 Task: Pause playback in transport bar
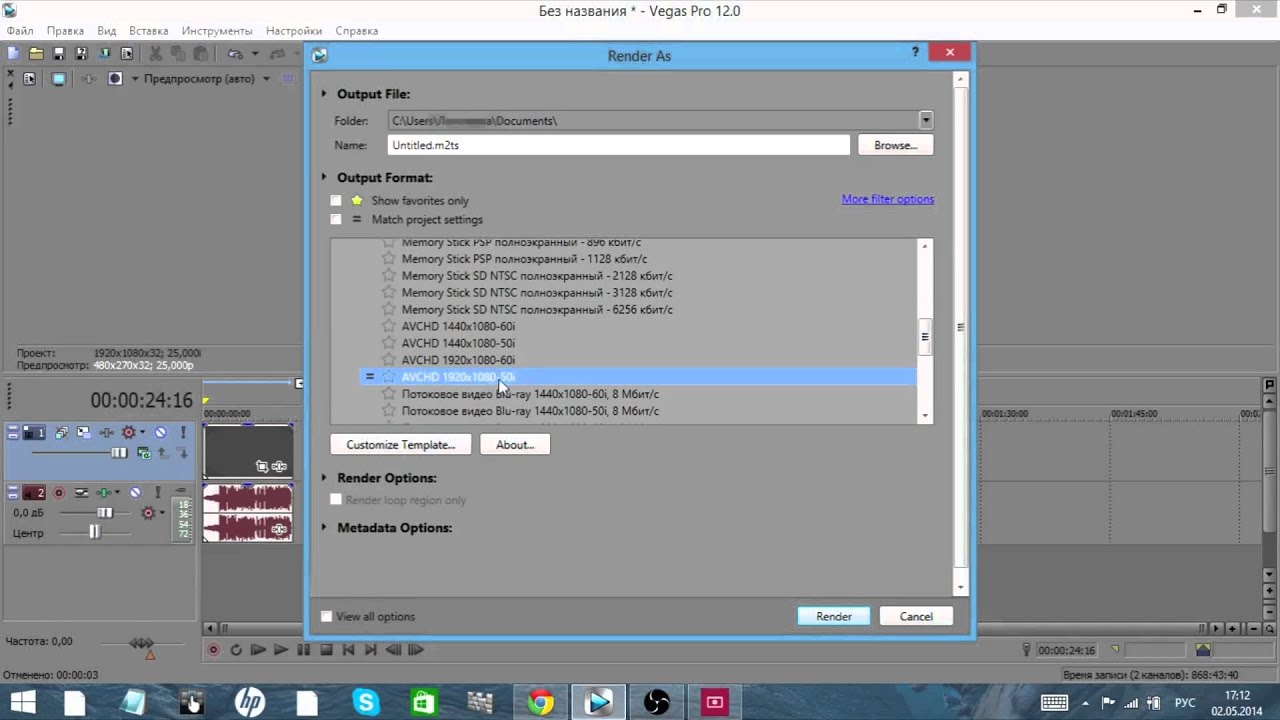point(304,650)
